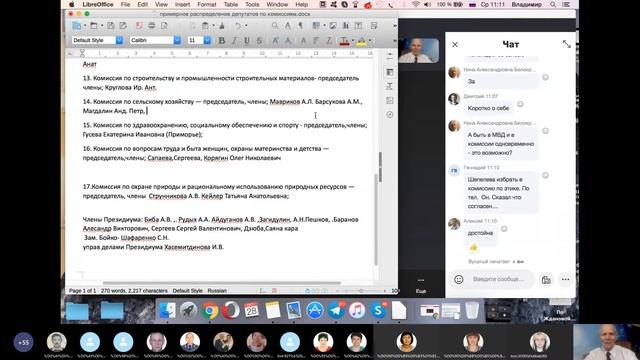Viewport: 640px width, 360px height.
Task: Open Telegram from the Dock
Action: click(336, 311)
